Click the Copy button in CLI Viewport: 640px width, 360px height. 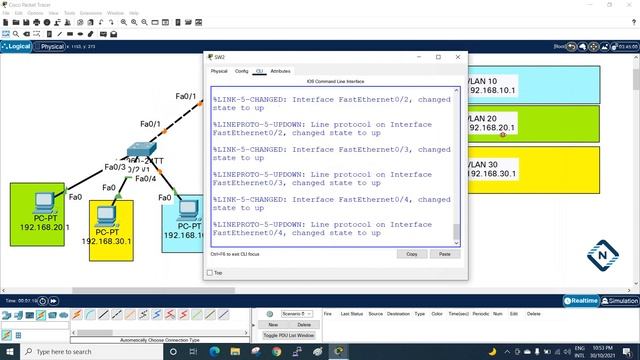pyautogui.click(x=412, y=254)
